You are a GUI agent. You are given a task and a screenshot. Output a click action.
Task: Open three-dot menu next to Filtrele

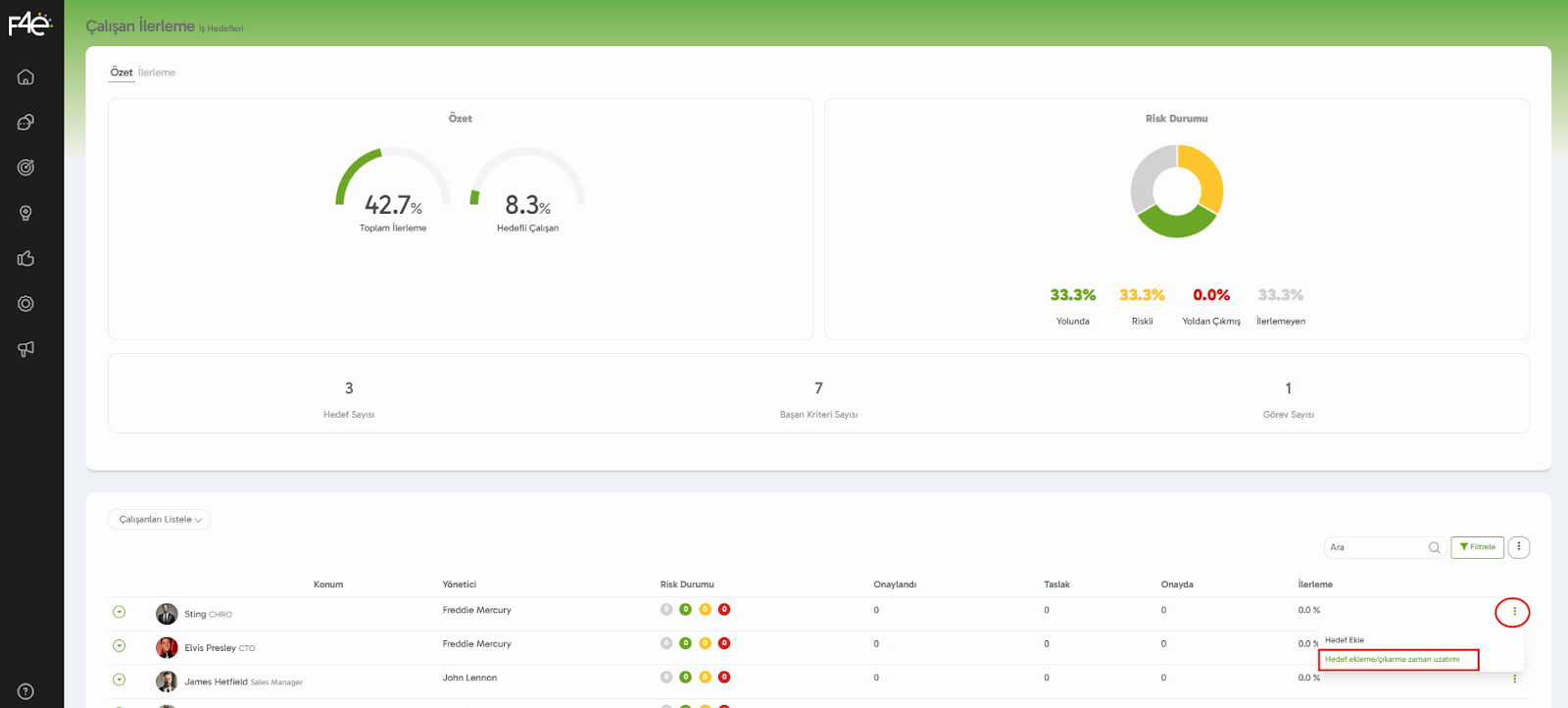point(1518,547)
